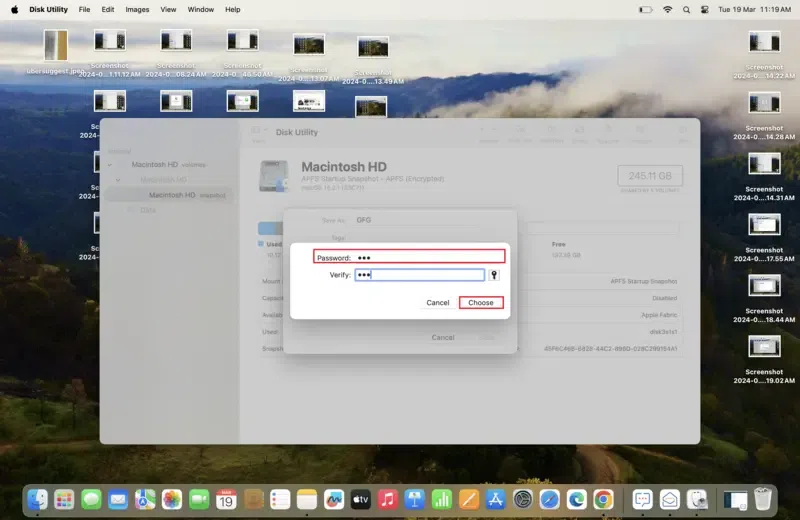
Task: Launch Maps from the dock
Action: 145,500
